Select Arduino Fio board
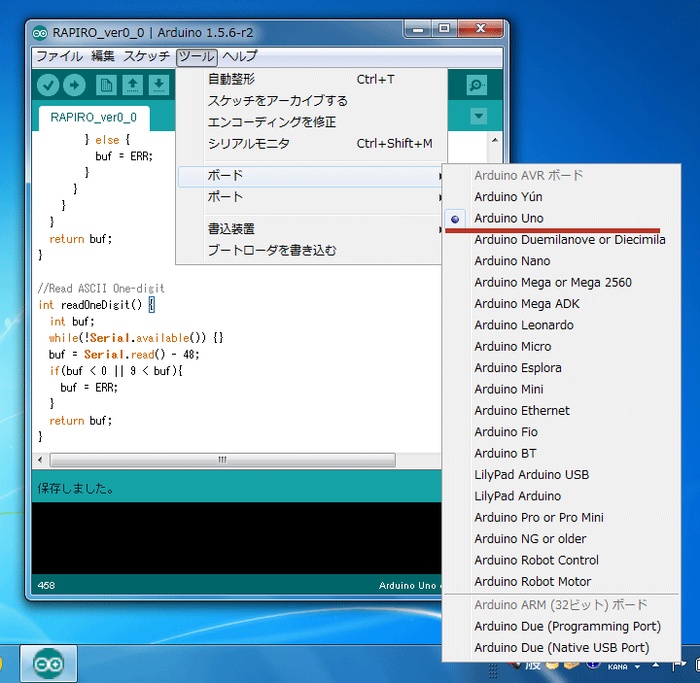Viewport: 700px width, 683px height. coord(561,432)
